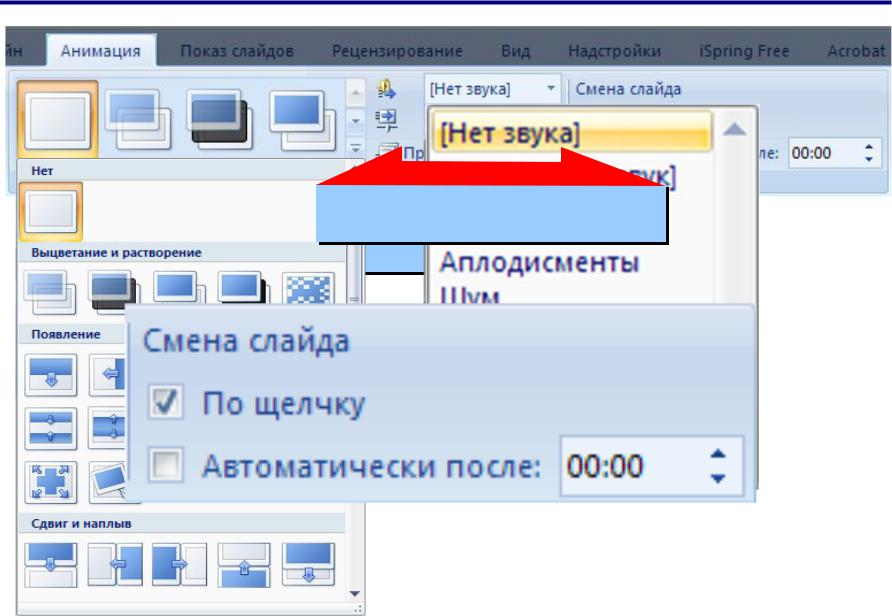Choose the last down-arrow transition in 'Сдвиг и наплыв'

click(x=307, y=563)
